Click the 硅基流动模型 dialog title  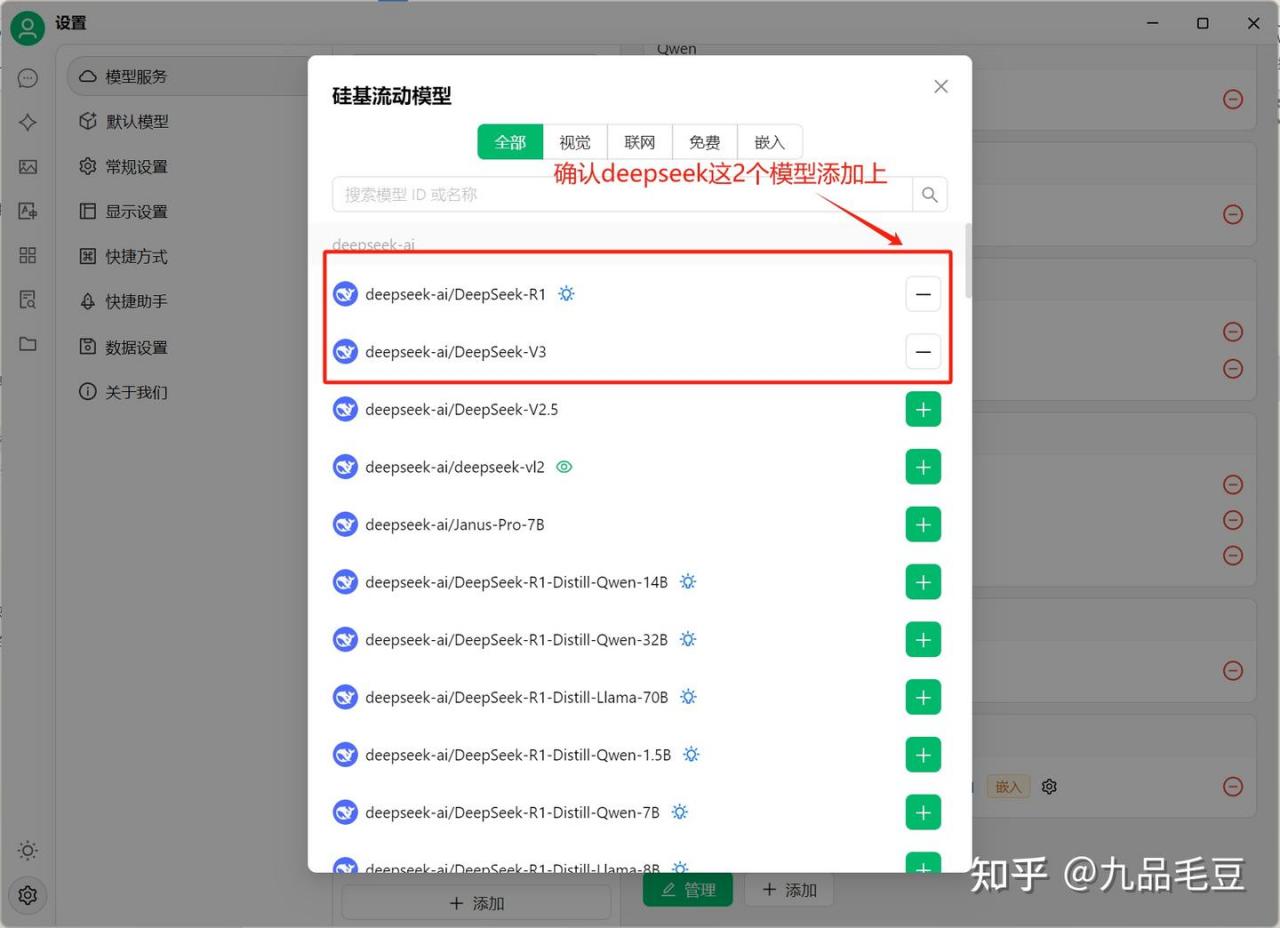point(392,96)
